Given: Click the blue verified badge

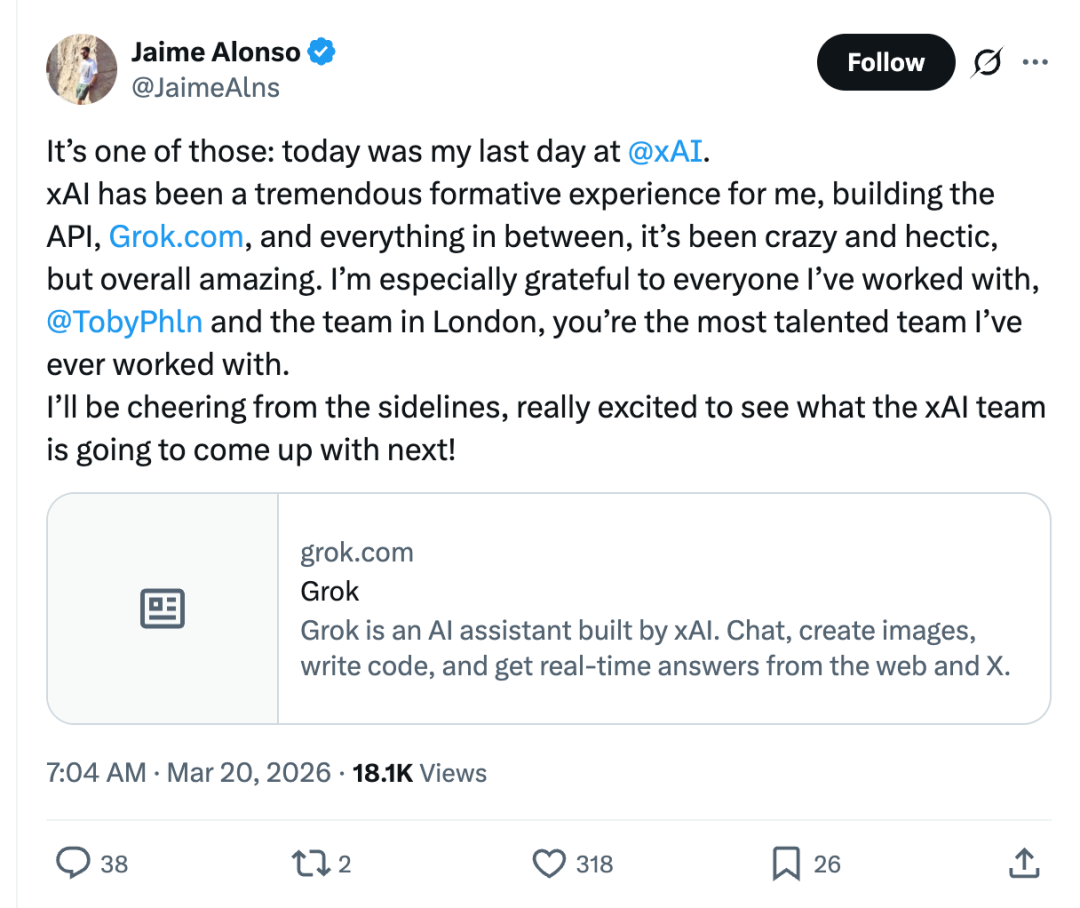Looking at the screenshot, I should (x=320, y=51).
